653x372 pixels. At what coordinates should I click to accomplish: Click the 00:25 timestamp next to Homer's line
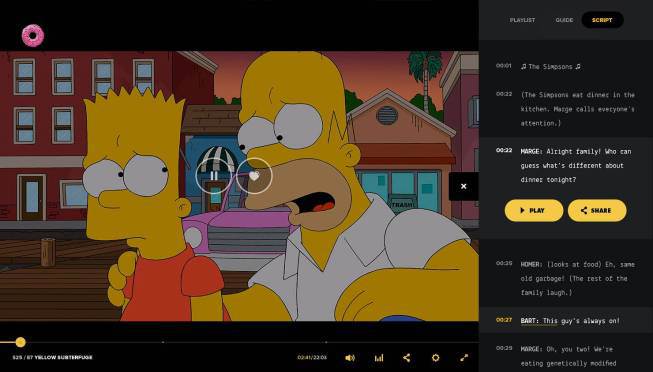click(503, 263)
